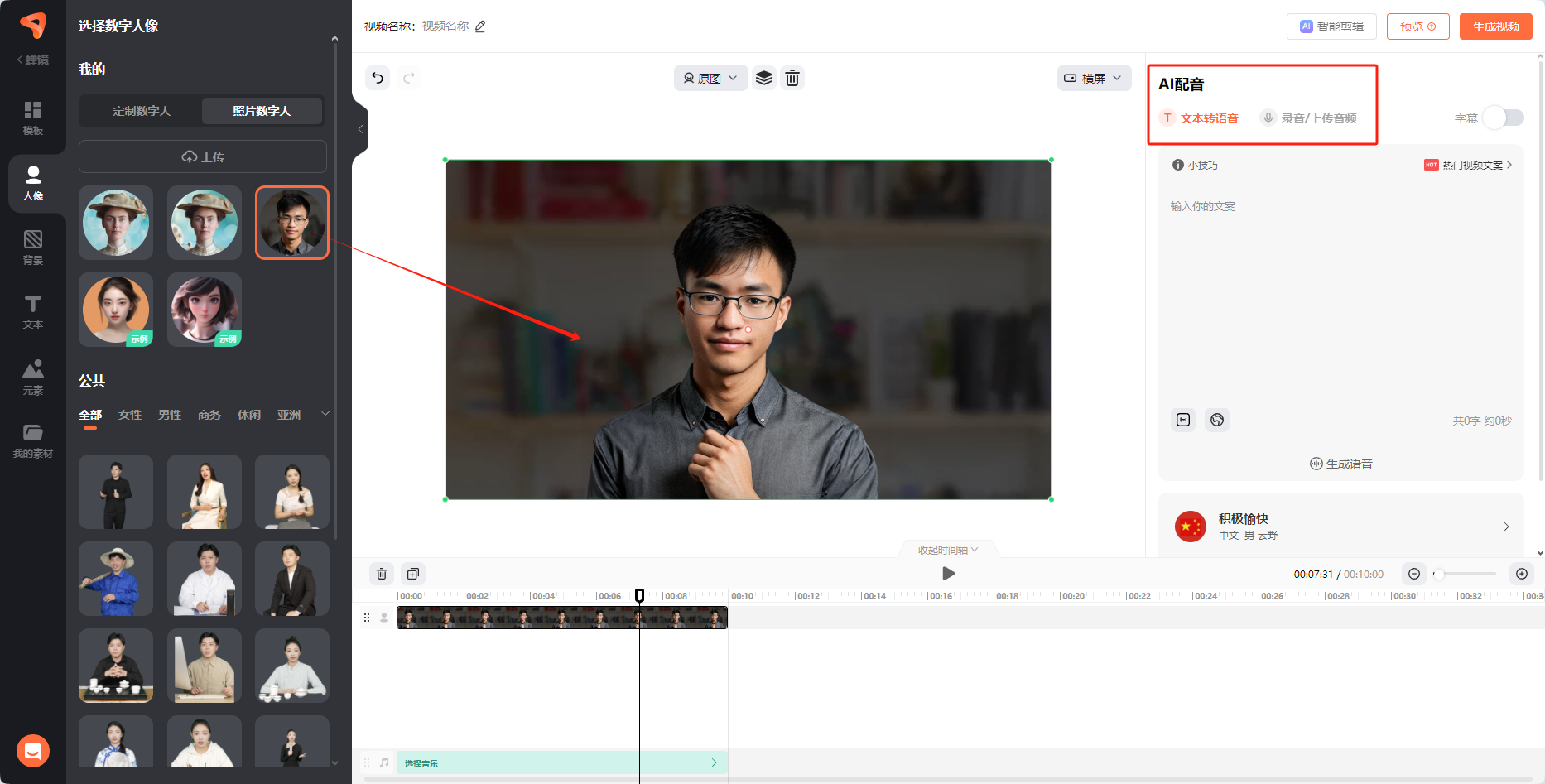1545x784 pixels.
Task: Filter public avatars by 男性
Action: point(170,415)
